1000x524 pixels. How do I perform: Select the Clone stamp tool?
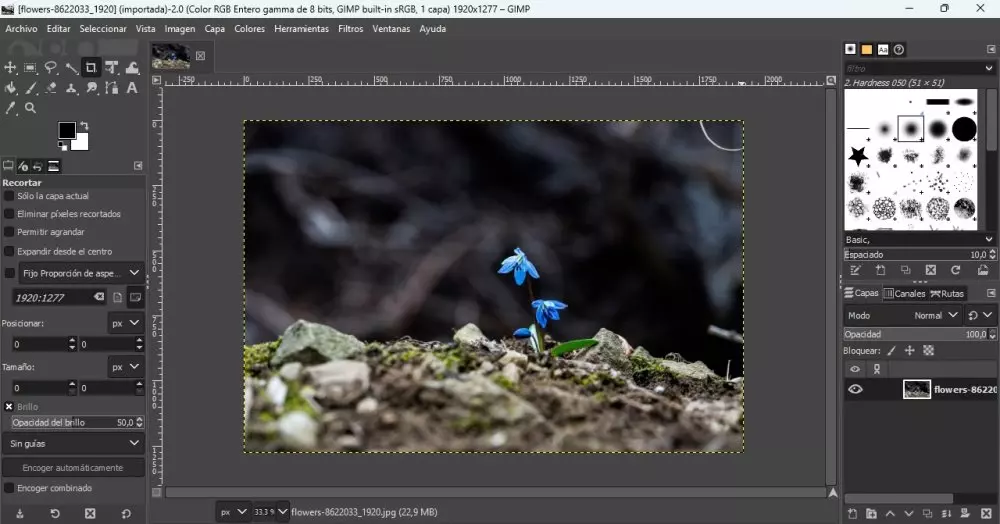(x=71, y=88)
